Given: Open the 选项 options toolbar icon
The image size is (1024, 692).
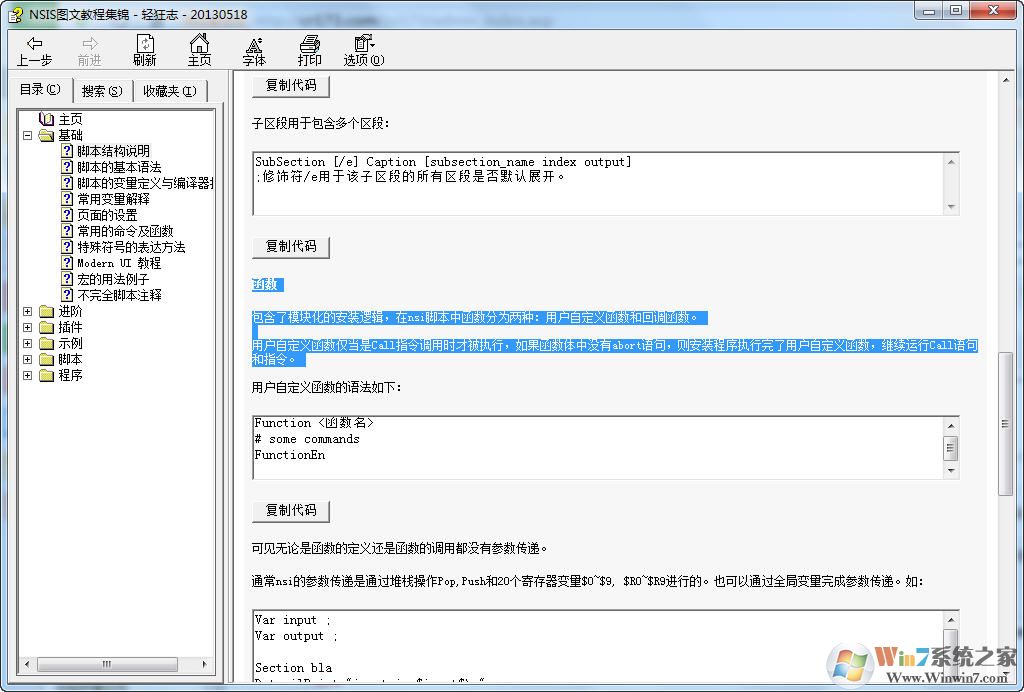Looking at the screenshot, I should (x=363, y=44).
